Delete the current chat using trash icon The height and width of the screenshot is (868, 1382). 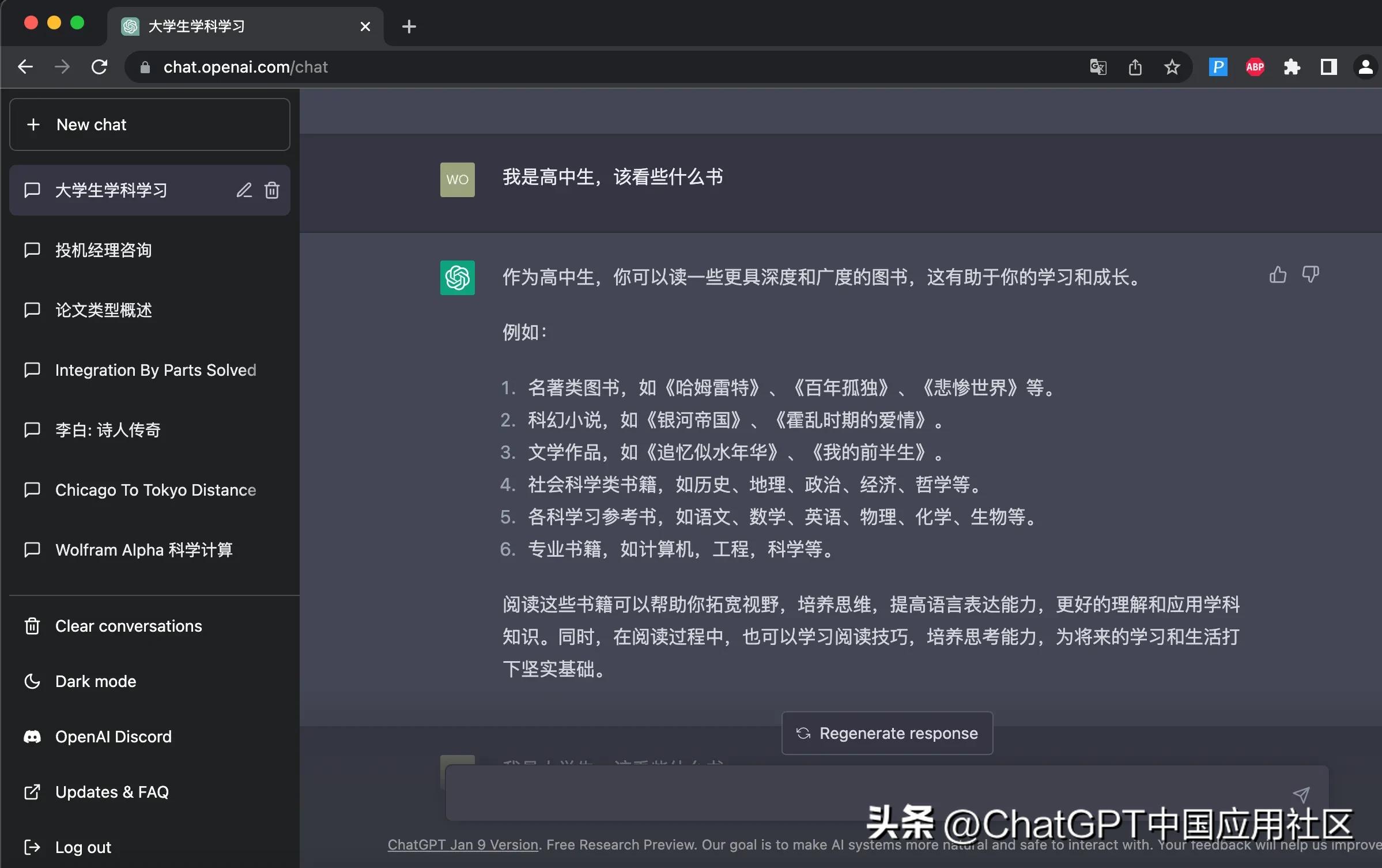(272, 190)
